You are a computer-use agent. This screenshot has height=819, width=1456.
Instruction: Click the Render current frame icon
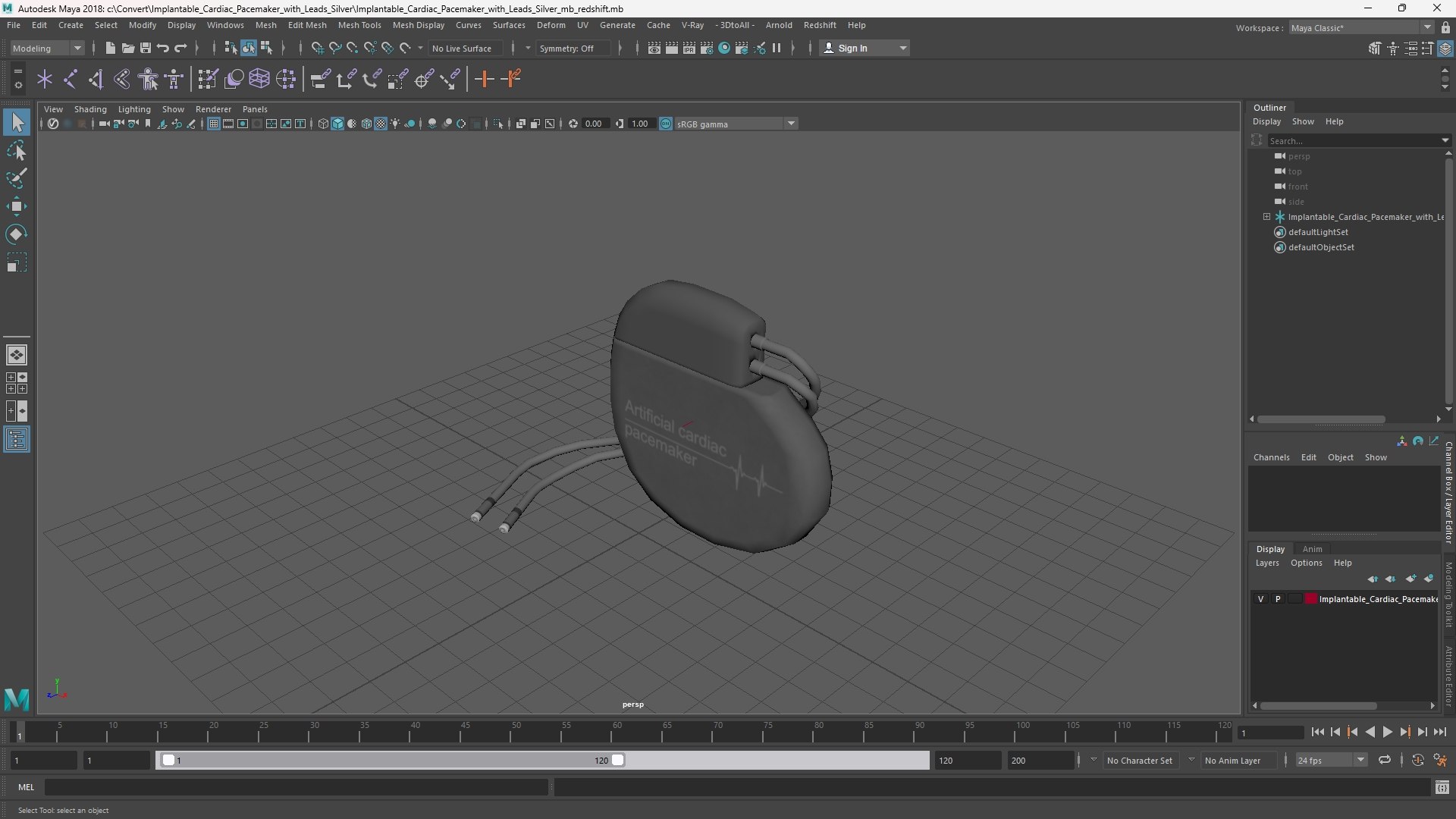click(x=671, y=49)
